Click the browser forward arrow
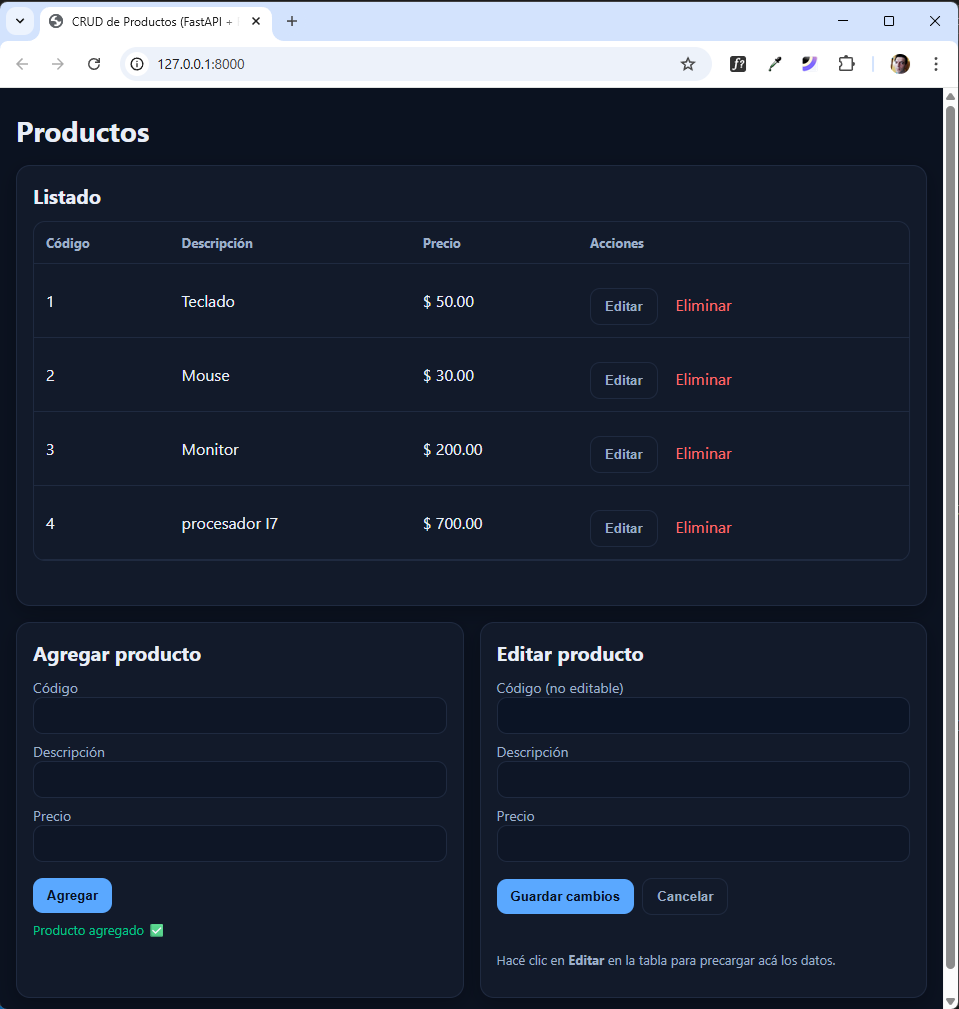Image resolution: width=959 pixels, height=1009 pixels. (58, 64)
